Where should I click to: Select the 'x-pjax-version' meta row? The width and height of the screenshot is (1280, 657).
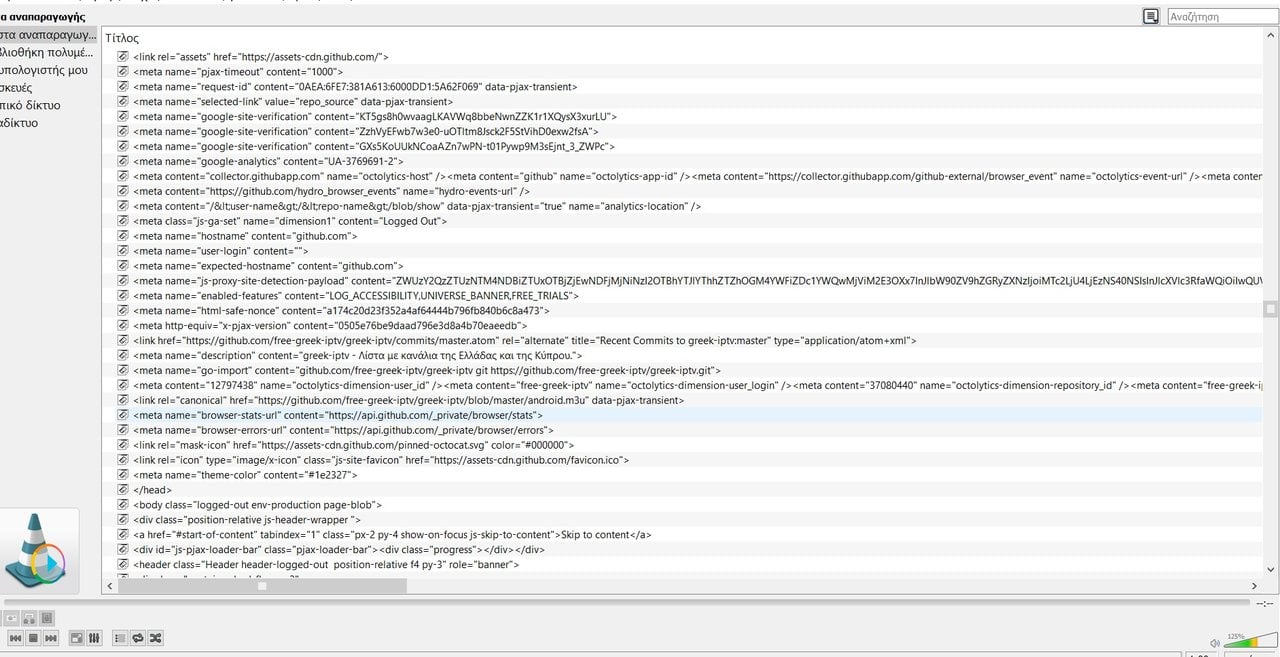click(683, 326)
